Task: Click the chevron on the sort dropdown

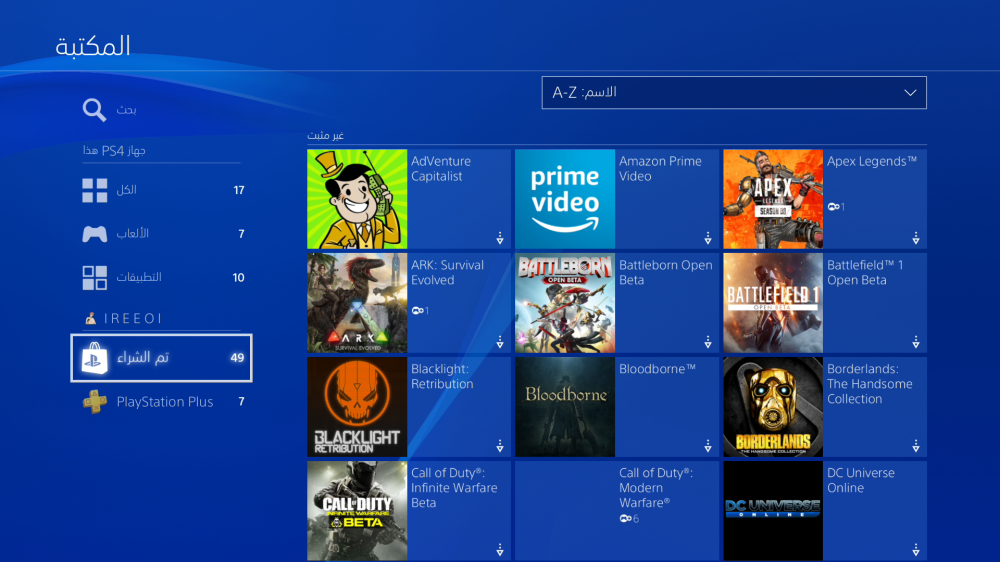Action: 910,93
